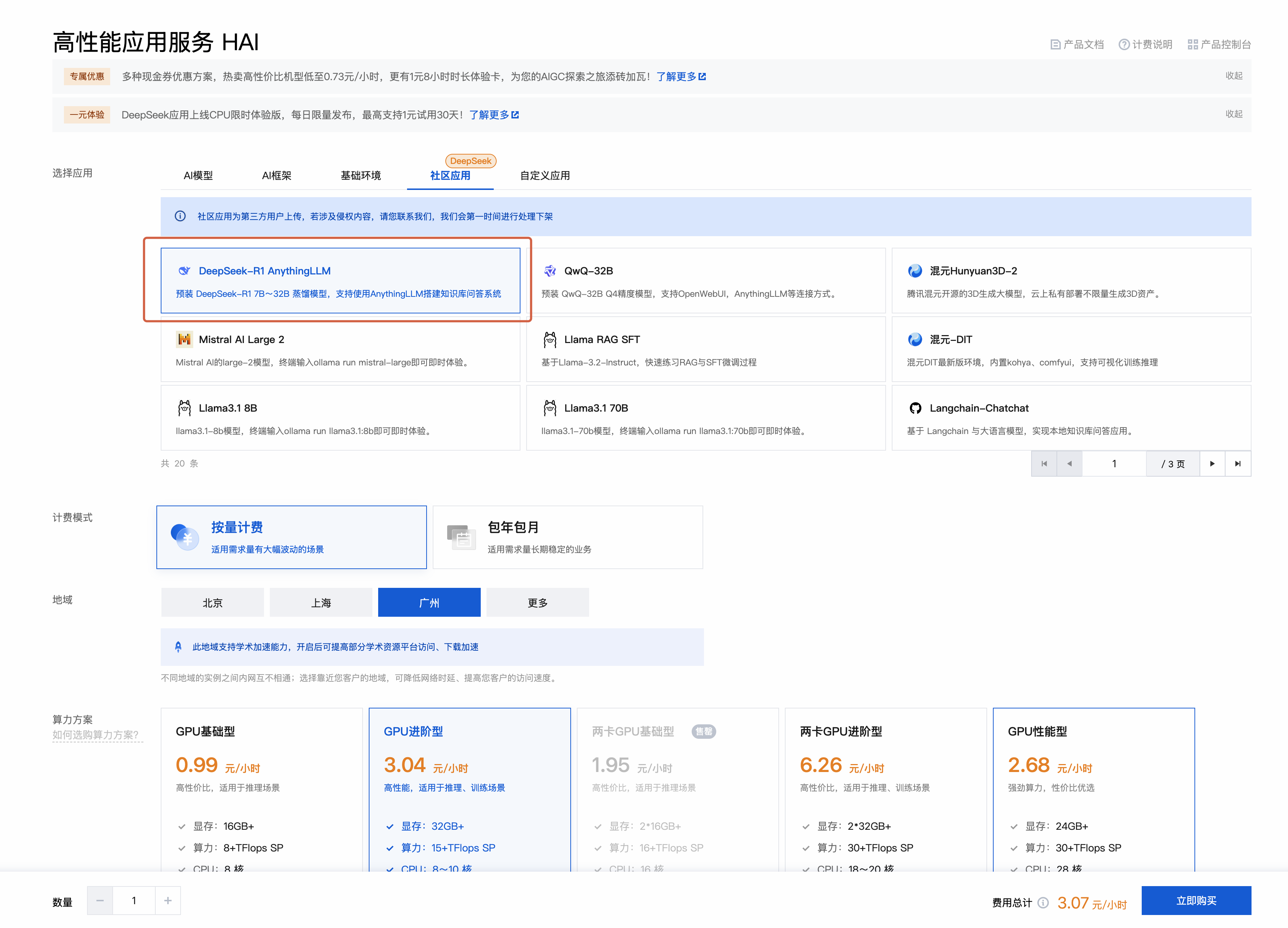Jump to the last page of applications
Image resolution: width=1288 pixels, height=928 pixels.
point(1237,464)
